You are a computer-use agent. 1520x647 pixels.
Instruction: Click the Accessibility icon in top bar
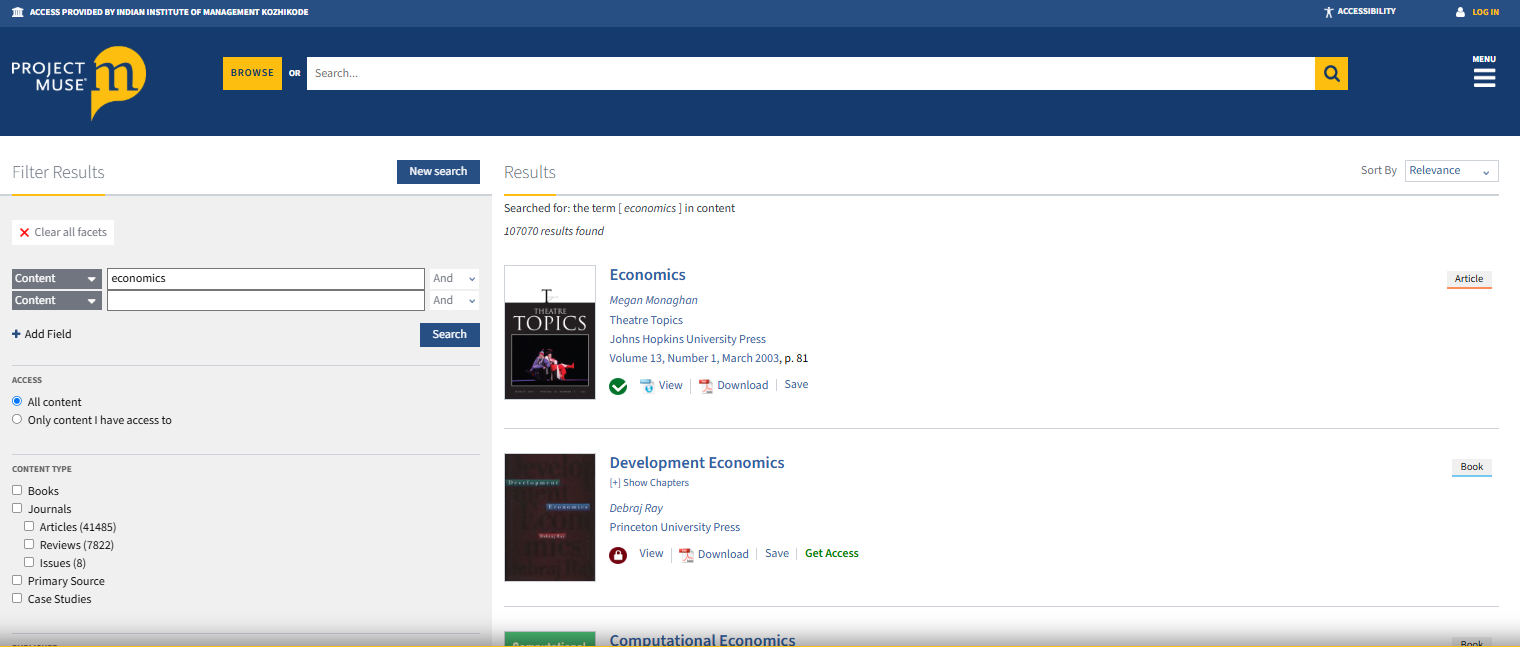[x=1328, y=12]
